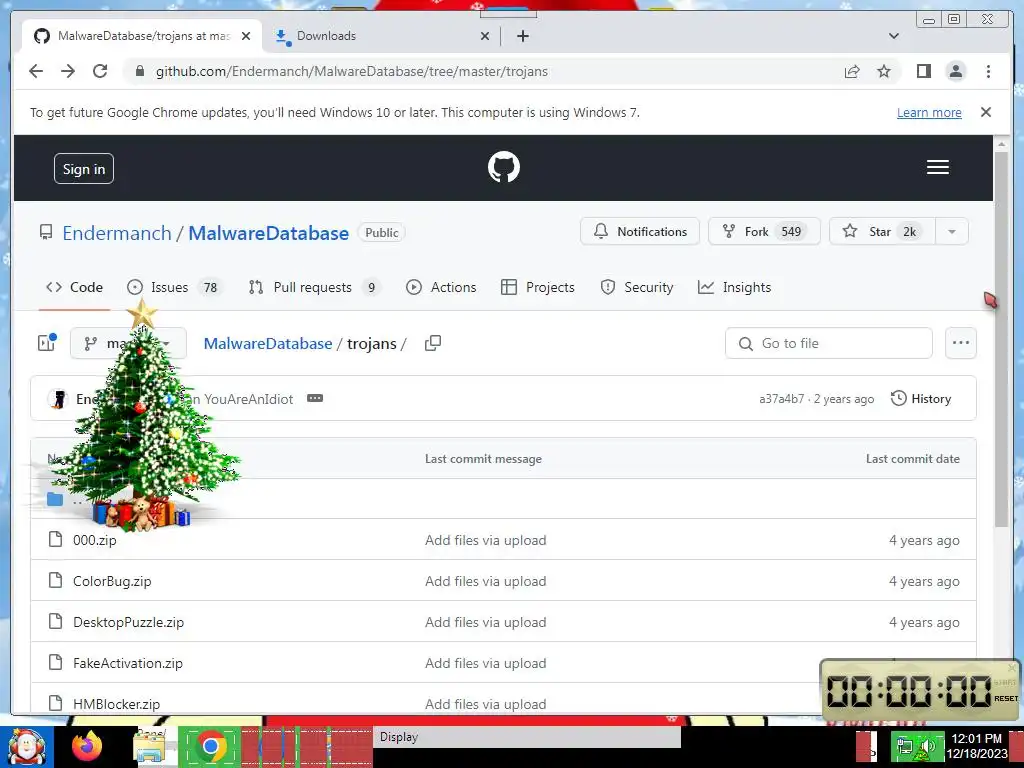Dismiss the Chrome update notification bar
This screenshot has width=1024, height=768.
[985, 112]
